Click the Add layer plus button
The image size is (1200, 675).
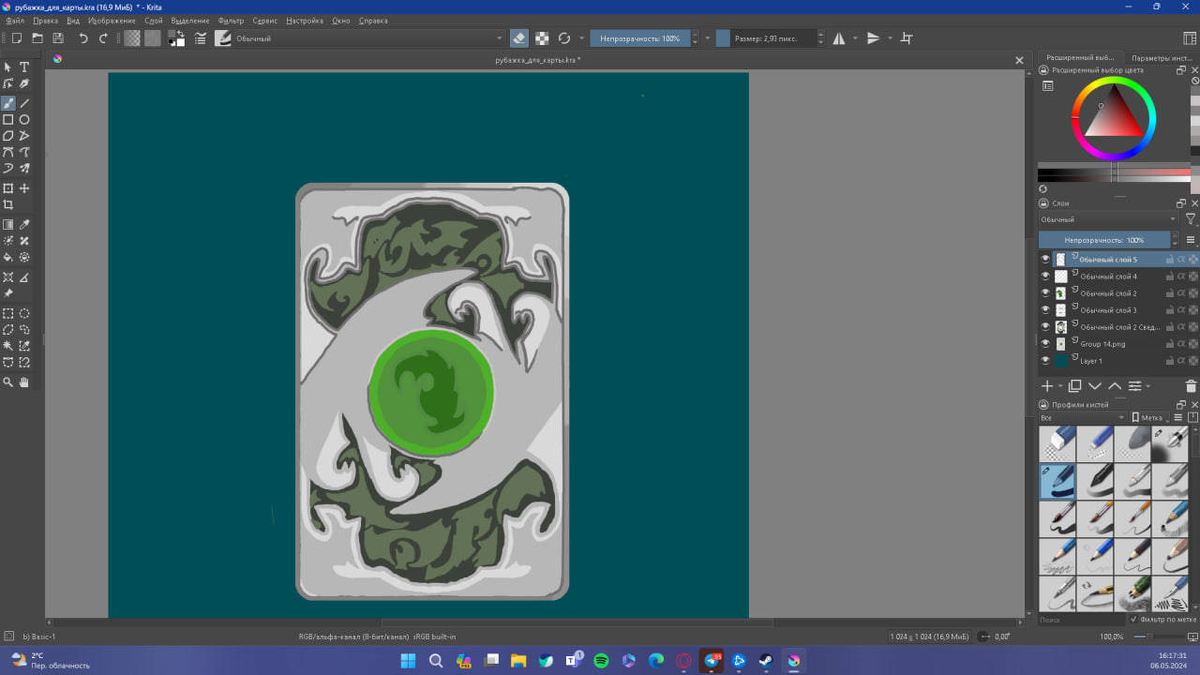pyautogui.click(x=1047, y=386)
